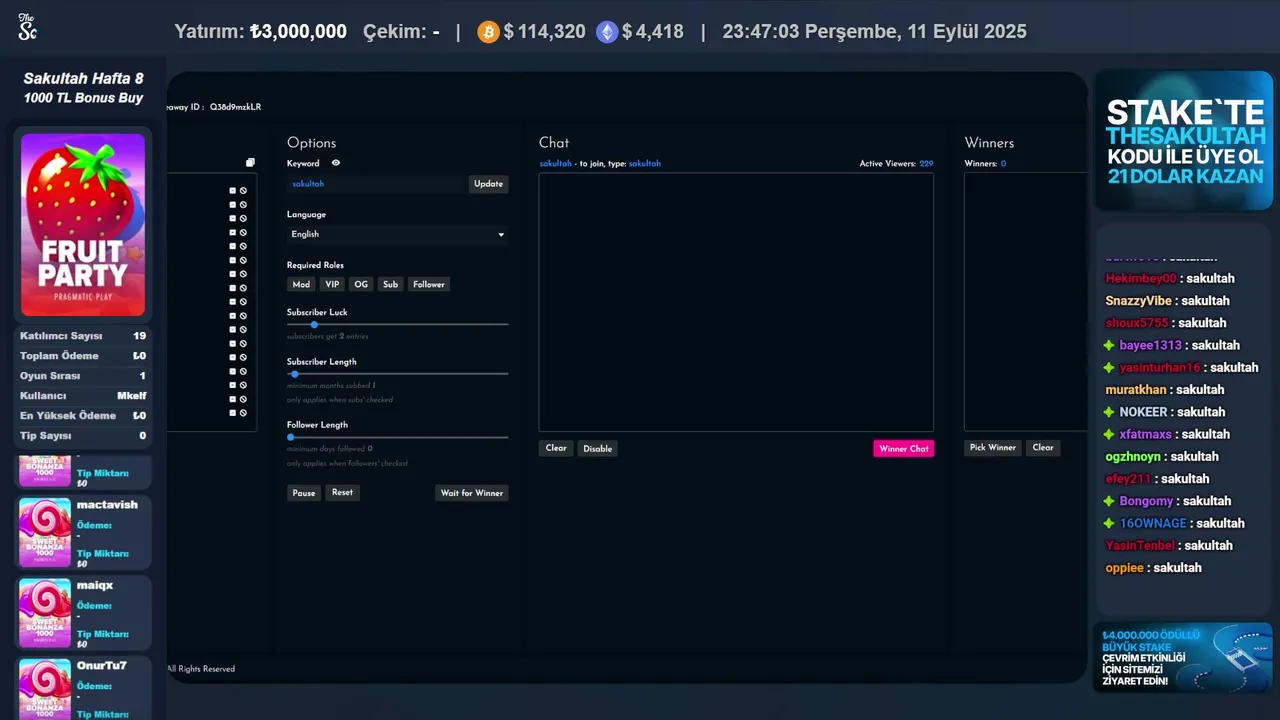Click the green badge next to xfatmaxs
This screenshot has width=1280, height=720.
[1109, 434]
